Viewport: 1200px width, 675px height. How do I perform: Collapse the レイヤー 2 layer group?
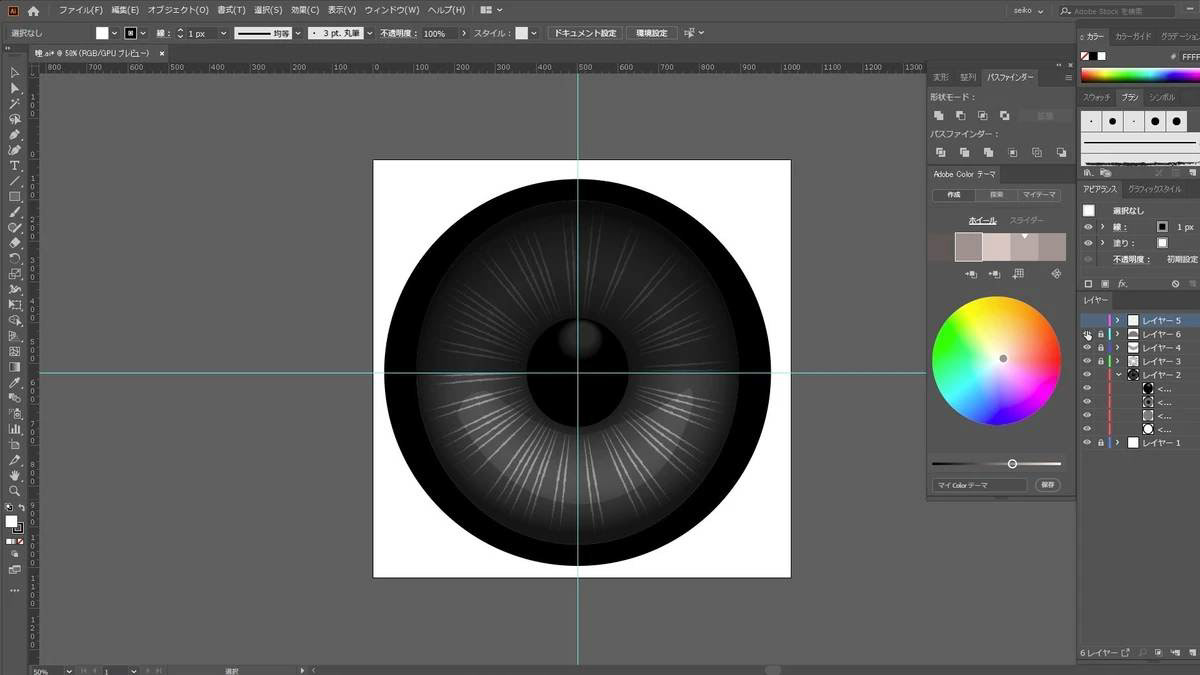point(1119,375)
